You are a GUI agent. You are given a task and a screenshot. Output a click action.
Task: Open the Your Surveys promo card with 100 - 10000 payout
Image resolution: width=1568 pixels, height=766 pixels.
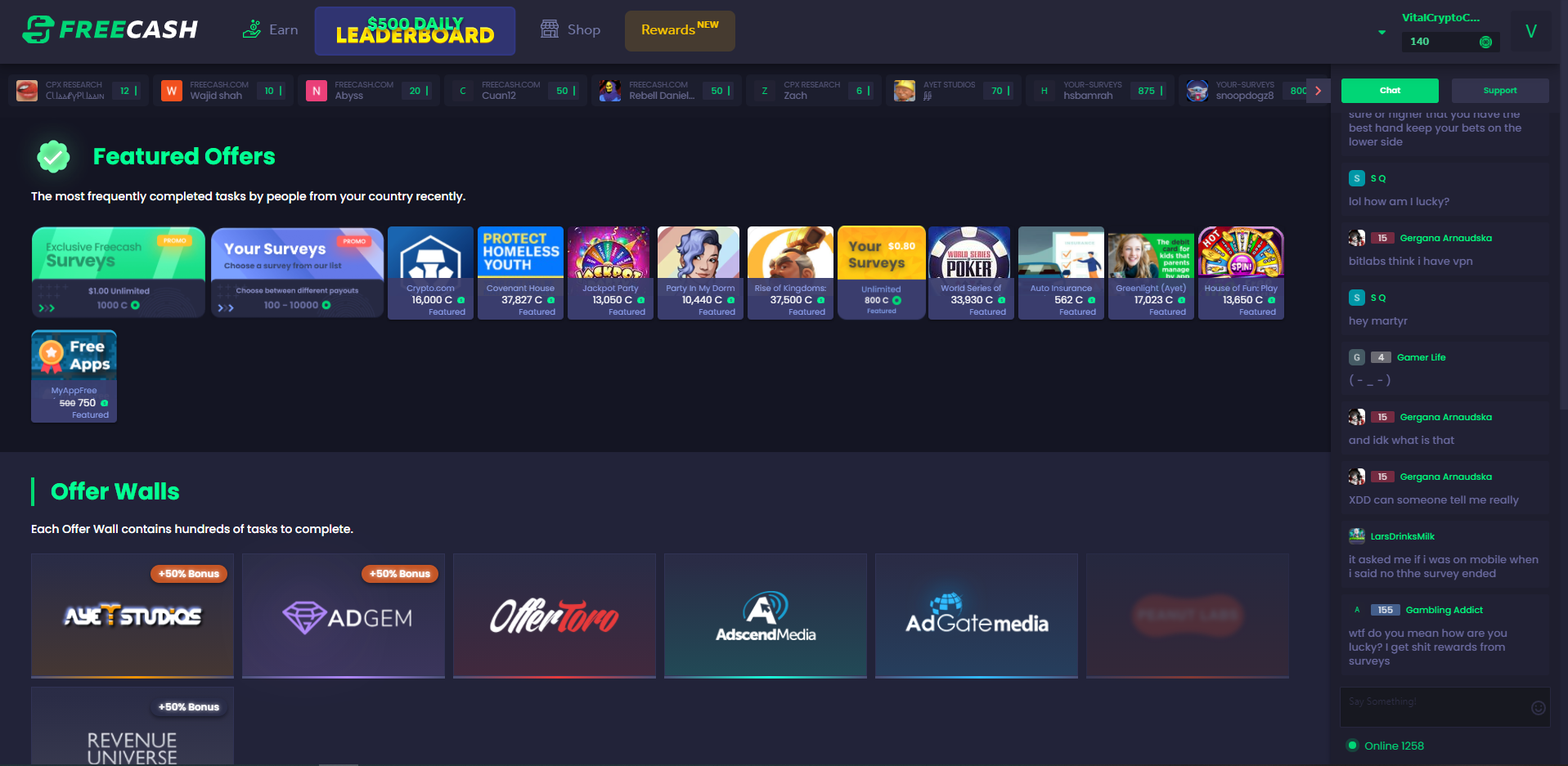click(x=298, y=272)
